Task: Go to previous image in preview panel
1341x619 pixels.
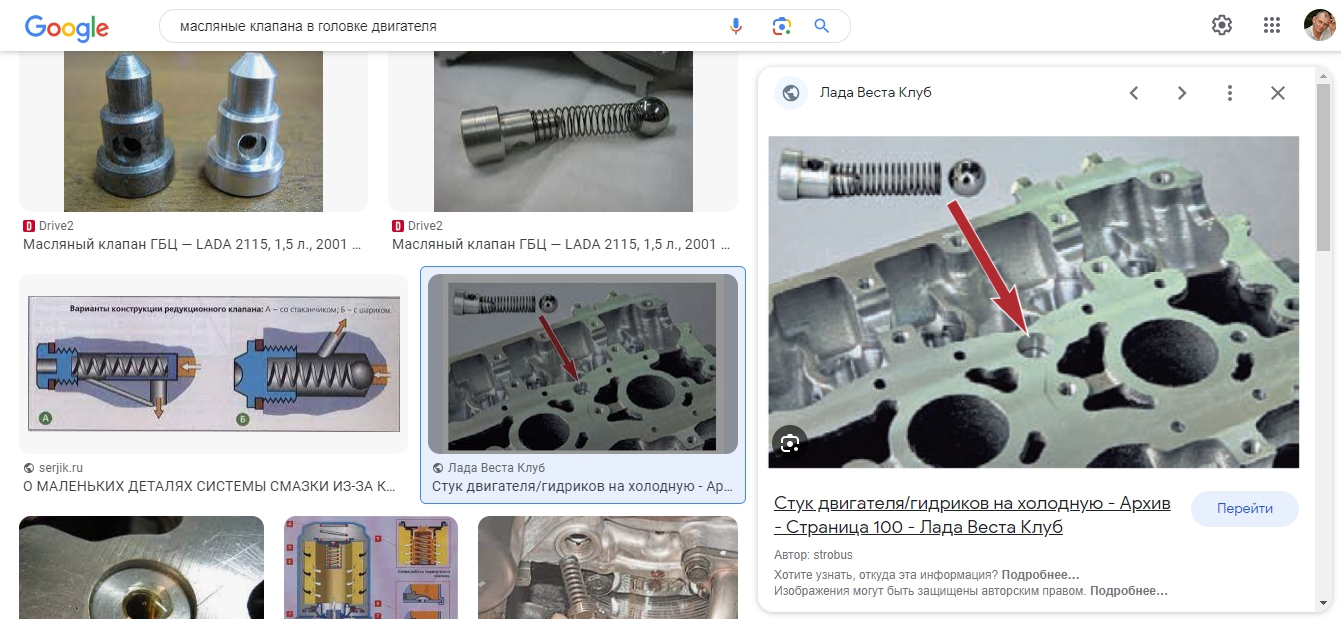Action: (x=1134, y=93)
